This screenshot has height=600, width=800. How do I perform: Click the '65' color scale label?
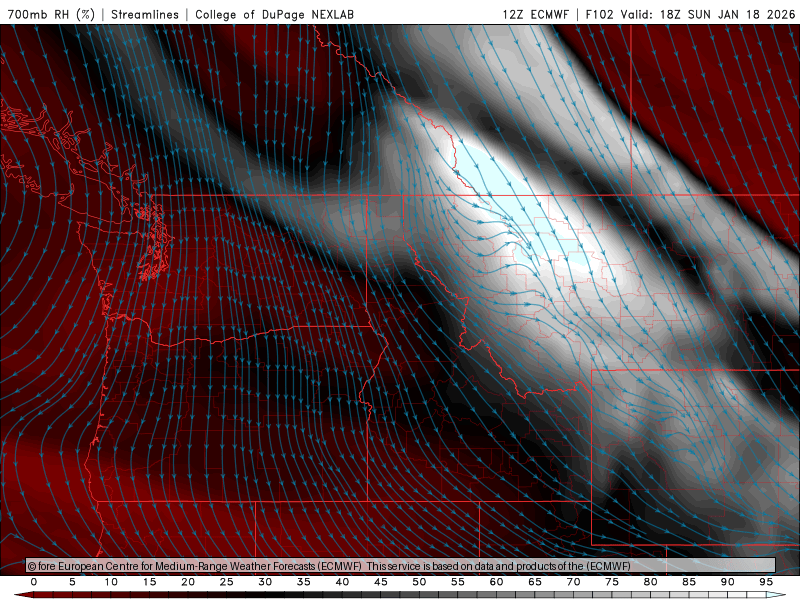click(535, 582)
